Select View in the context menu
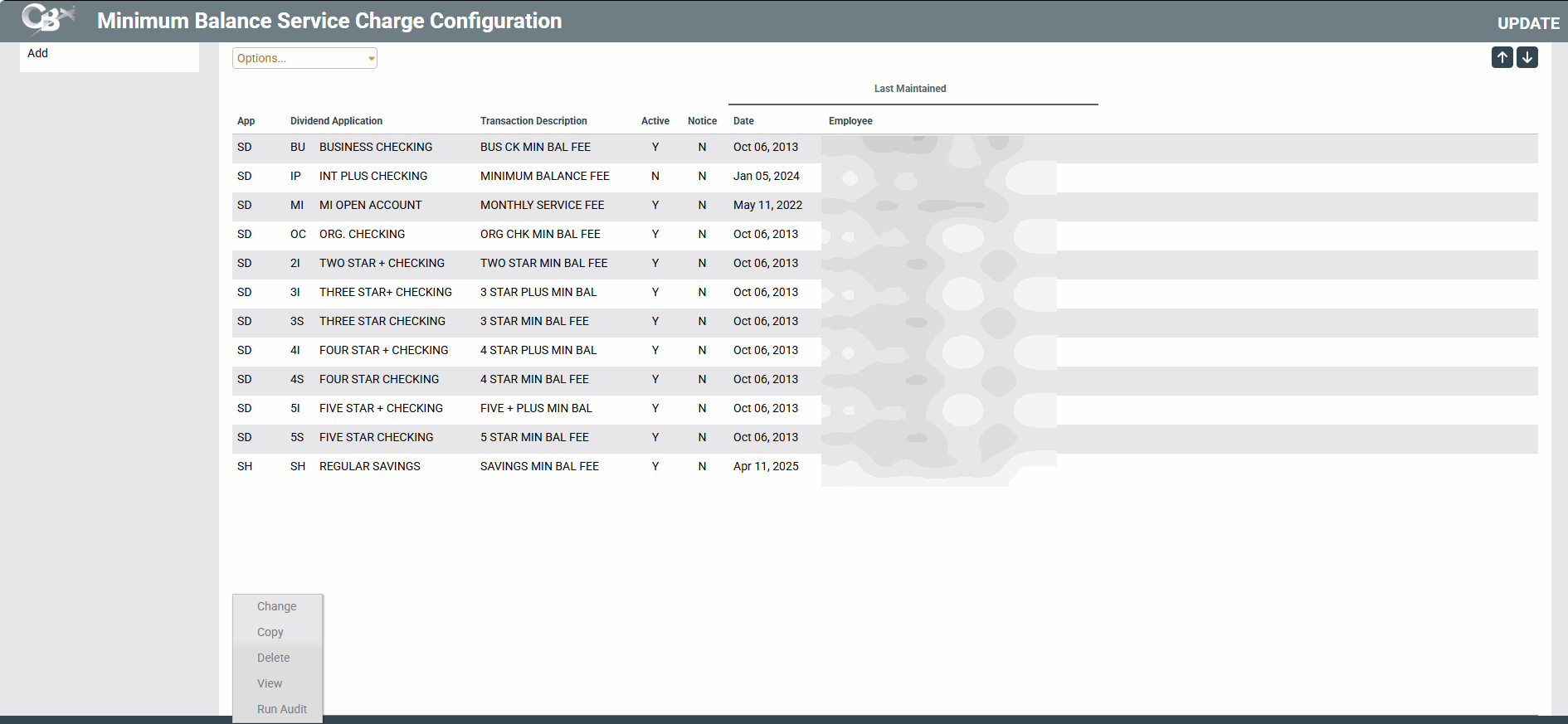This screenshot has height=724, width=1568. click(270, 683)
